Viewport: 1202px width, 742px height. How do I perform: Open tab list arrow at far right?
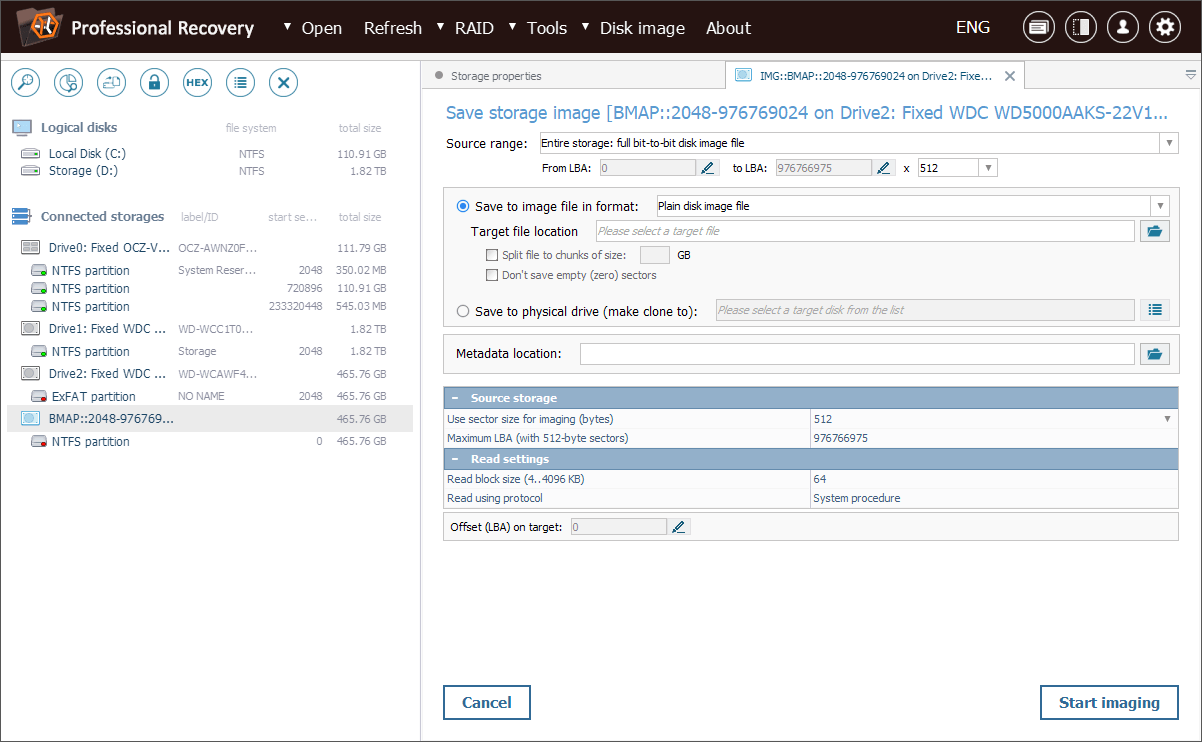pos(1191,75)
